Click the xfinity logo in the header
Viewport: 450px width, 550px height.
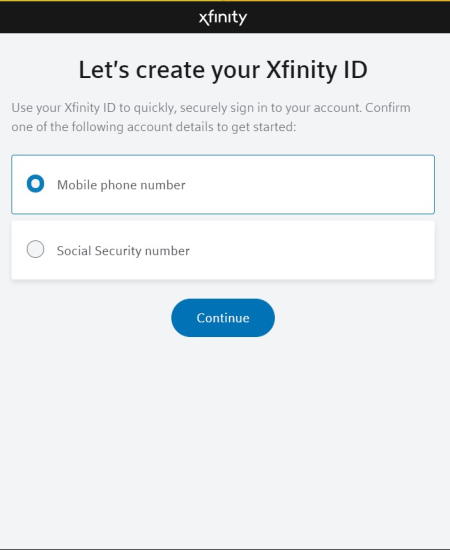(x=223, y=18)
